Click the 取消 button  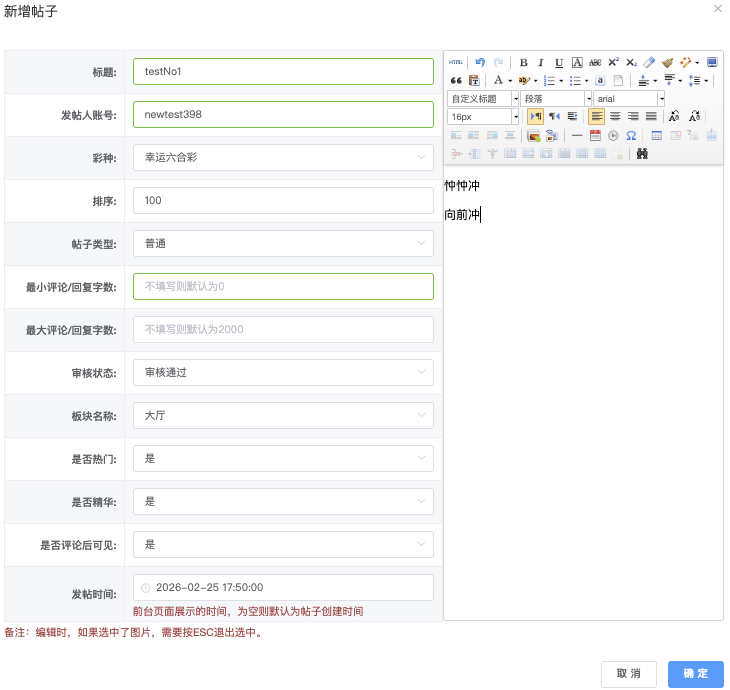coord(629,674)
